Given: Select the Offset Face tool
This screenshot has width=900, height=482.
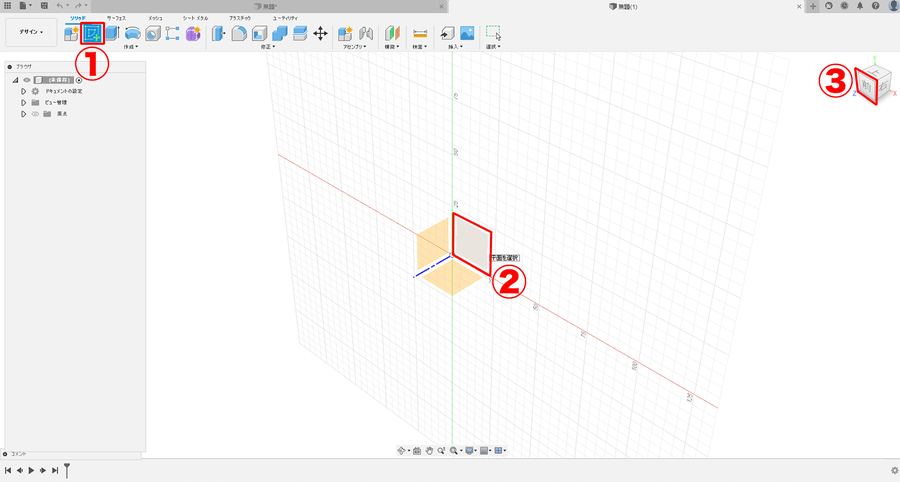Looking at the screenshot, I should (x=300, y=33).
